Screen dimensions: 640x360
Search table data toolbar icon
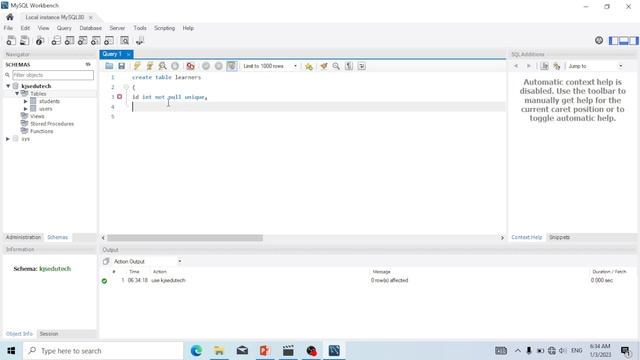click(x=124, y=40)
